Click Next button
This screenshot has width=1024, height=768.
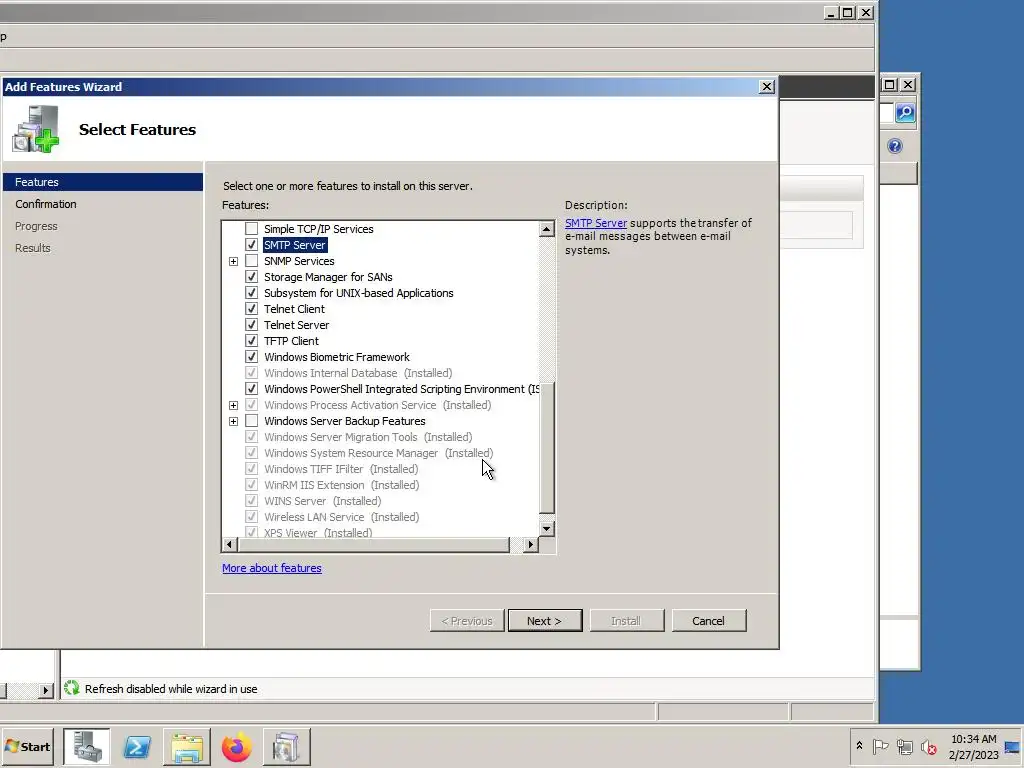click(x=545, y=621)
